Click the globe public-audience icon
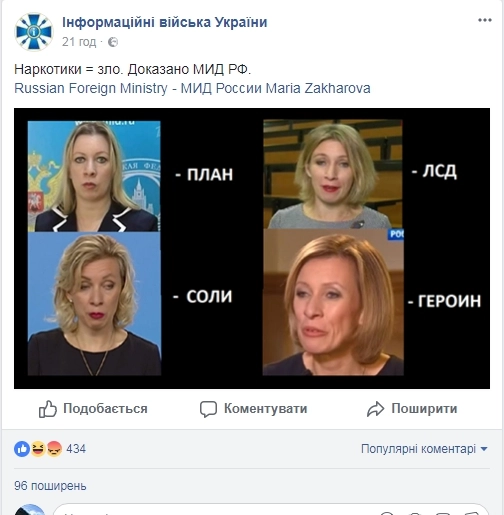This screenshot has height=515, width=504. click(113, 42)
